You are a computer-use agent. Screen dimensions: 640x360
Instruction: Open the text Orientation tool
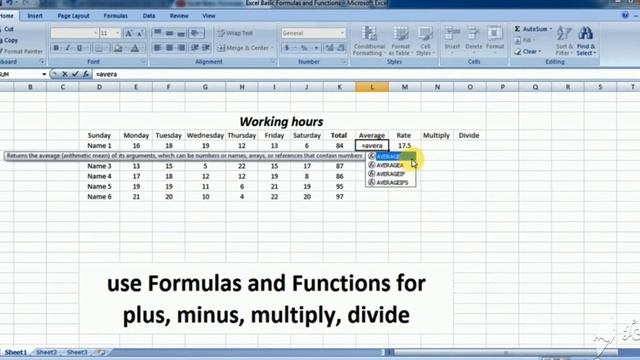(196, 33)
